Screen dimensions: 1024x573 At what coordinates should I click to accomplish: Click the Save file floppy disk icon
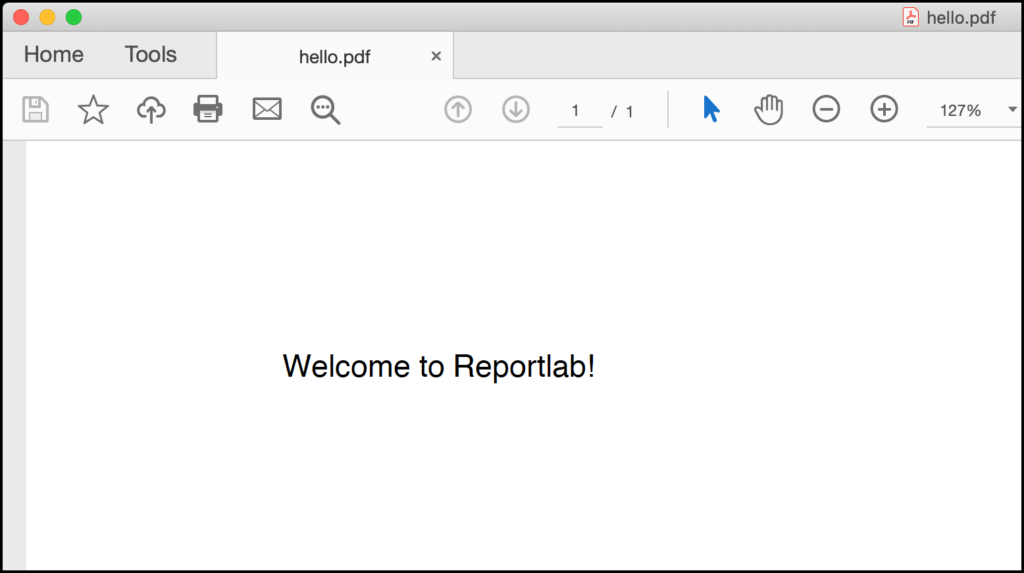[35, 109]
